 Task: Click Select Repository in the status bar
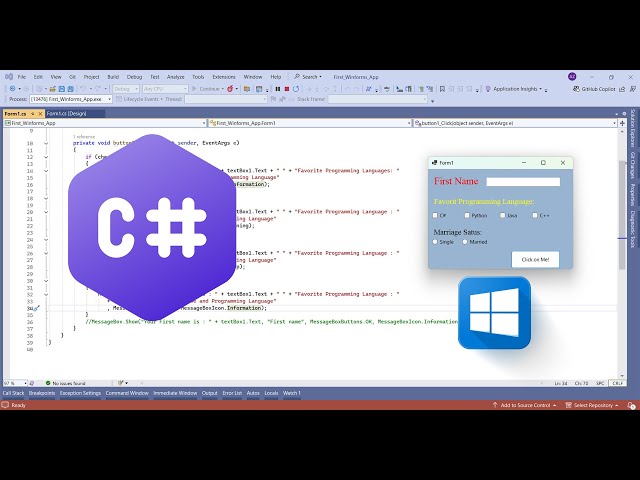click(592, 405)
